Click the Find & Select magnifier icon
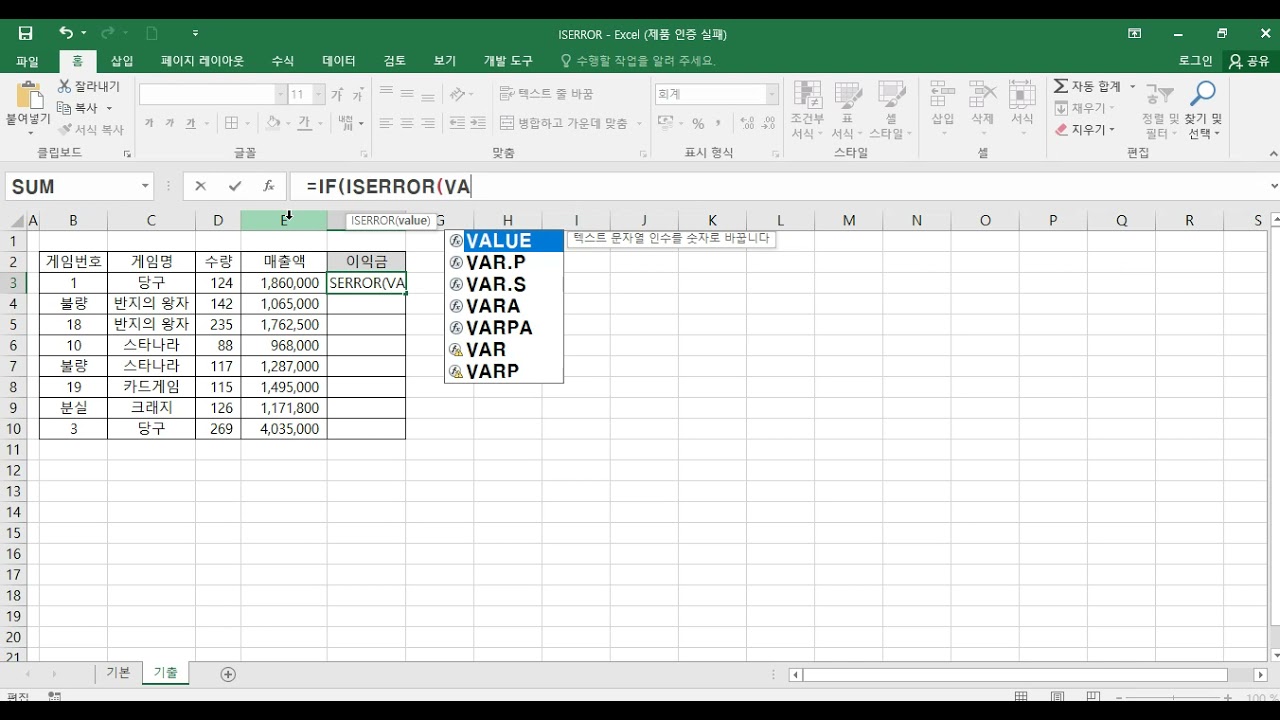This screenshot has width=1280, height=720. (1203, 95)
